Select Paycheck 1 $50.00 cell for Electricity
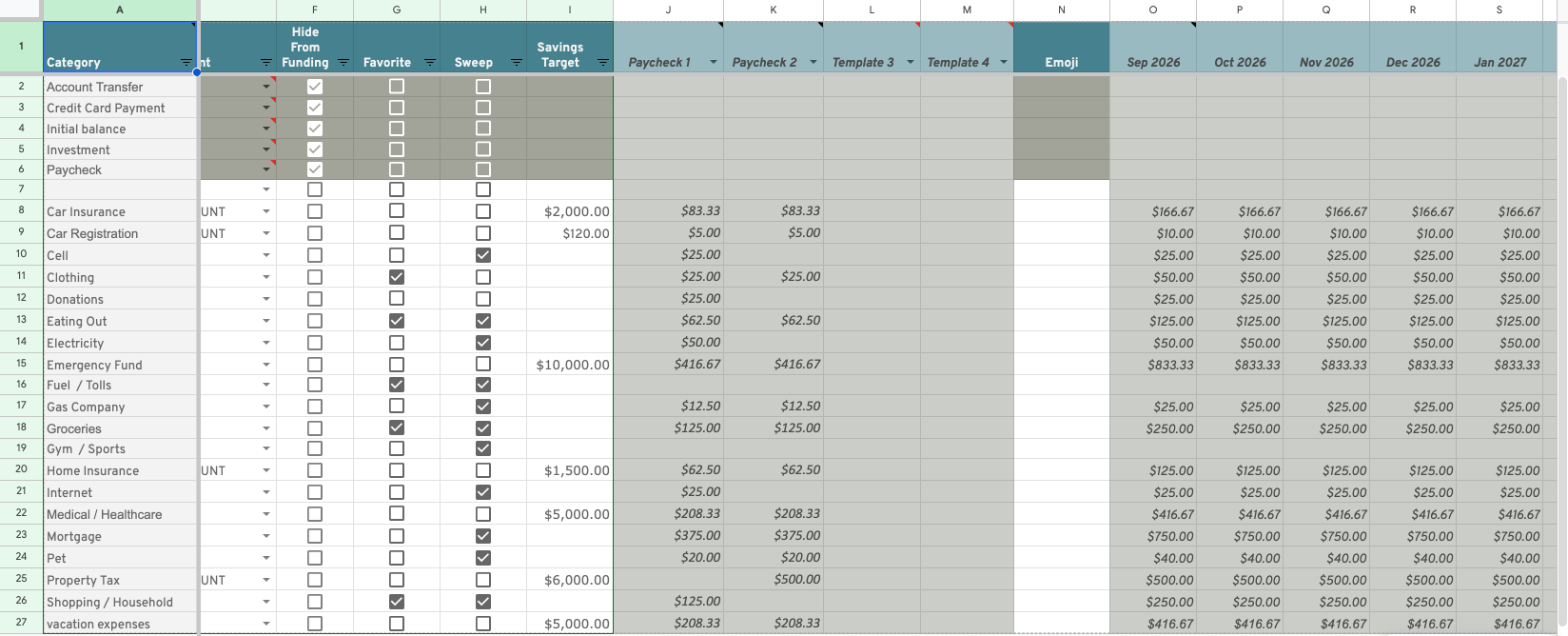Viewport: 1568px width, 636px height. pyautogui.click(x=668, y=342)
